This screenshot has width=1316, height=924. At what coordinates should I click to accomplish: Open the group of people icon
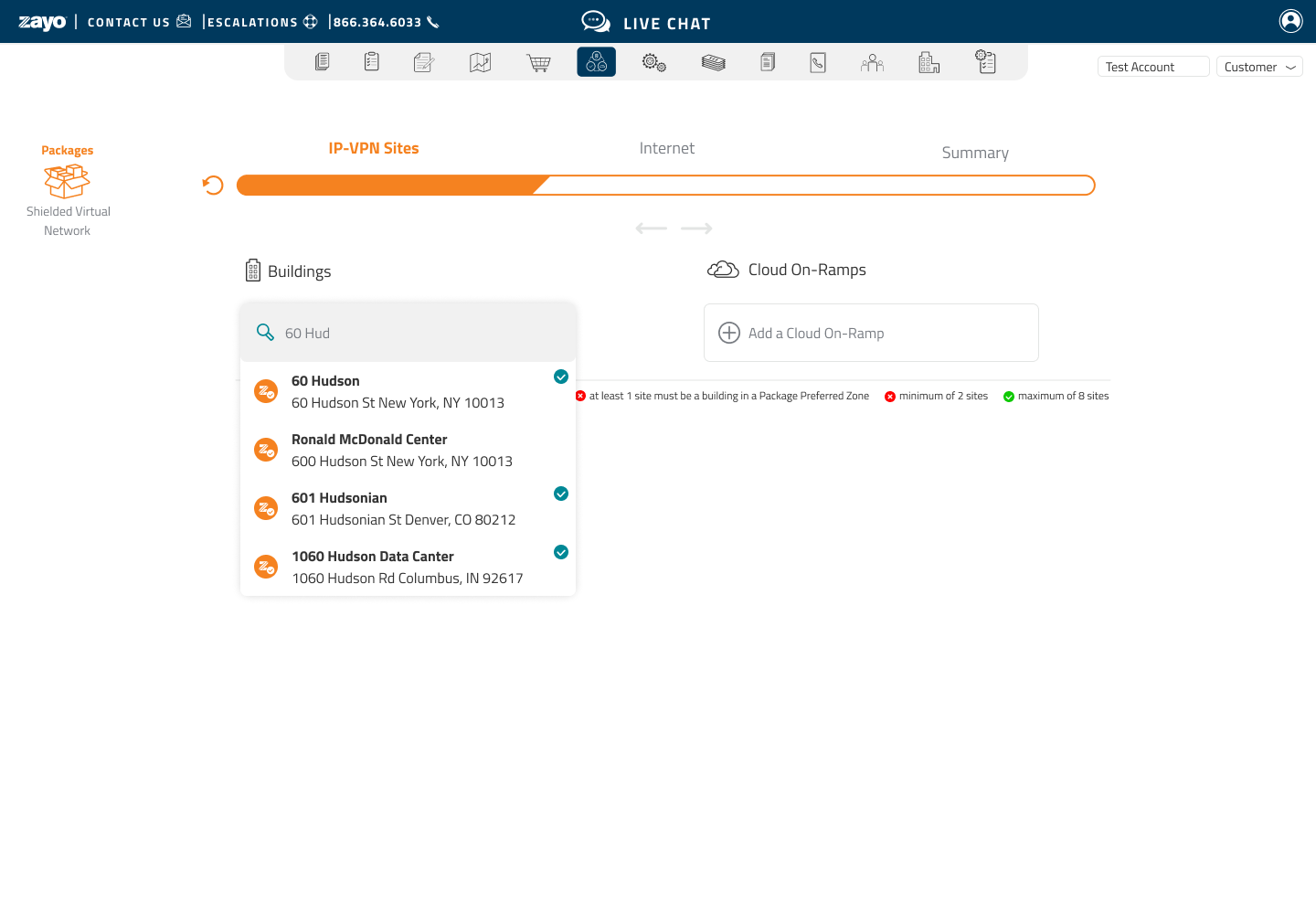click(x=873, y=62)
